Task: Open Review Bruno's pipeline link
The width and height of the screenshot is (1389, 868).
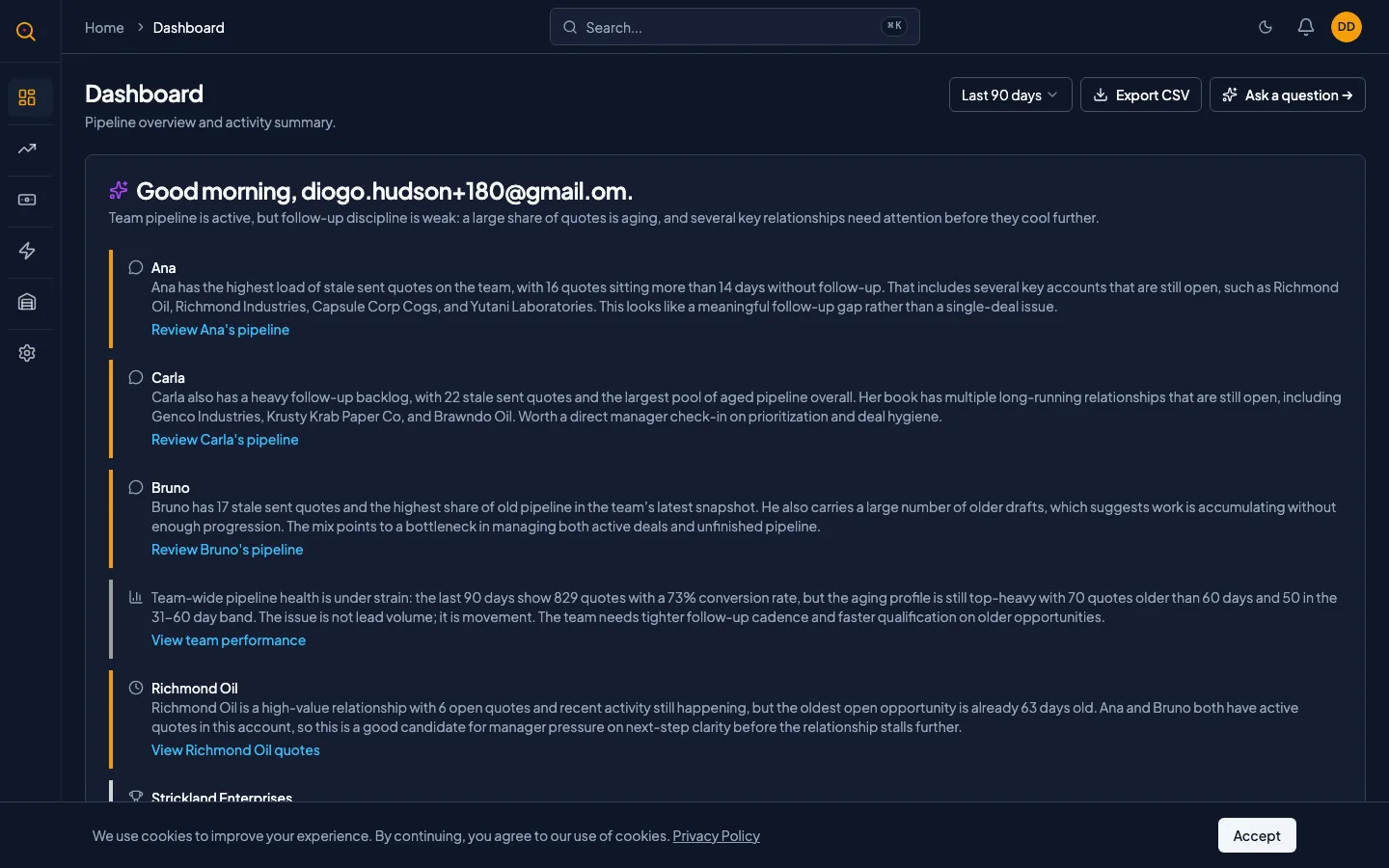Action: [x=227, y=550]
